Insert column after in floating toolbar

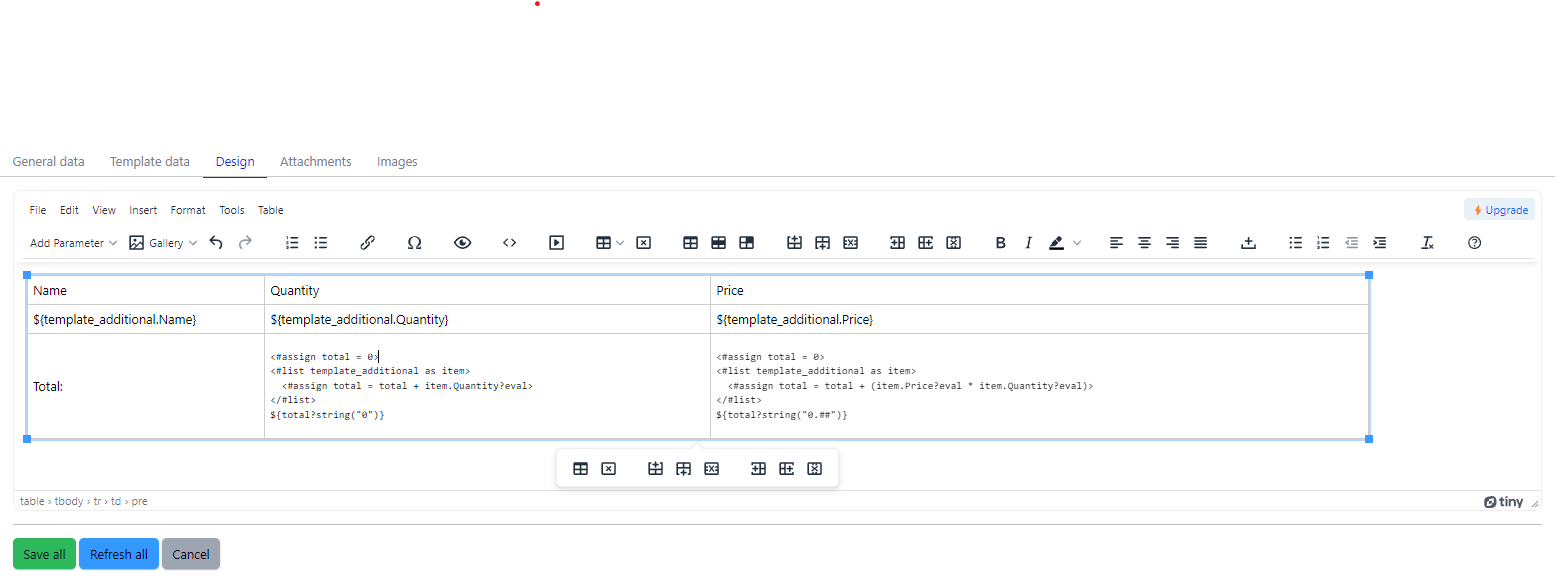pos(786,468)
